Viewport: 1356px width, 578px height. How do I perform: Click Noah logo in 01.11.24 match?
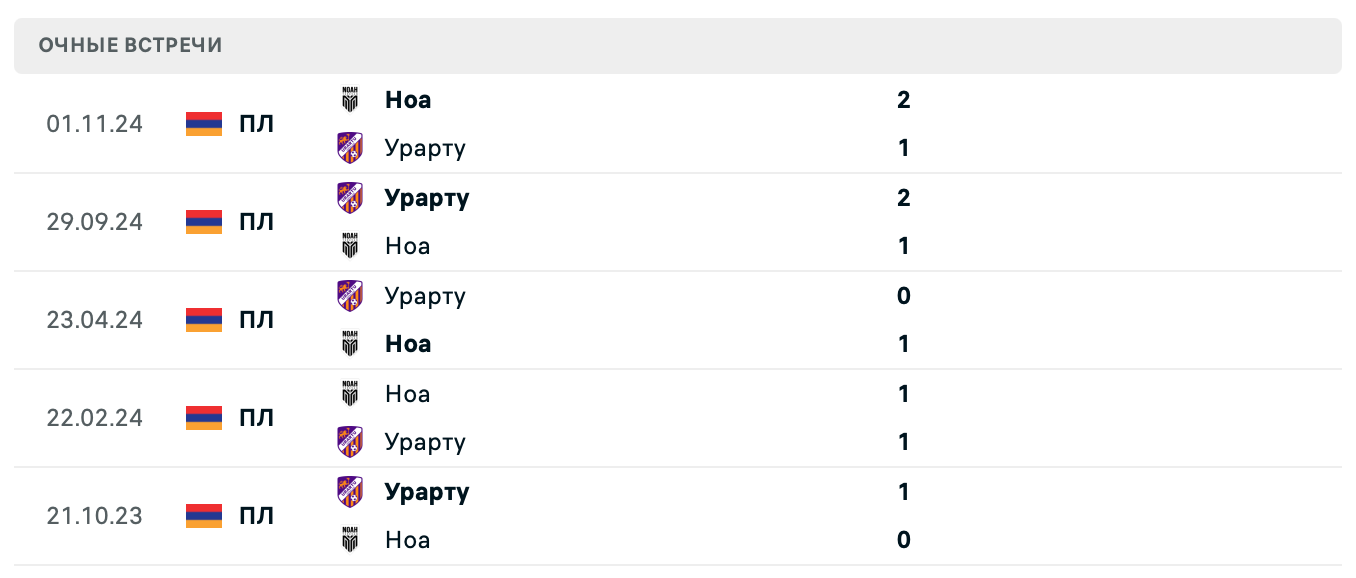(349, 100)
